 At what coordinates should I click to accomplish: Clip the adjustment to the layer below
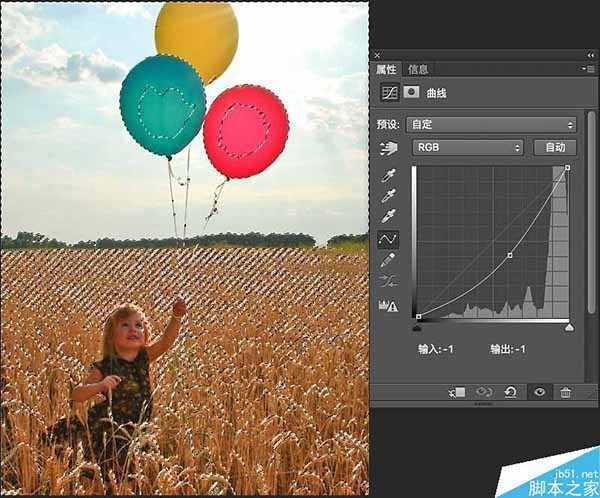[x=457, y=392]
